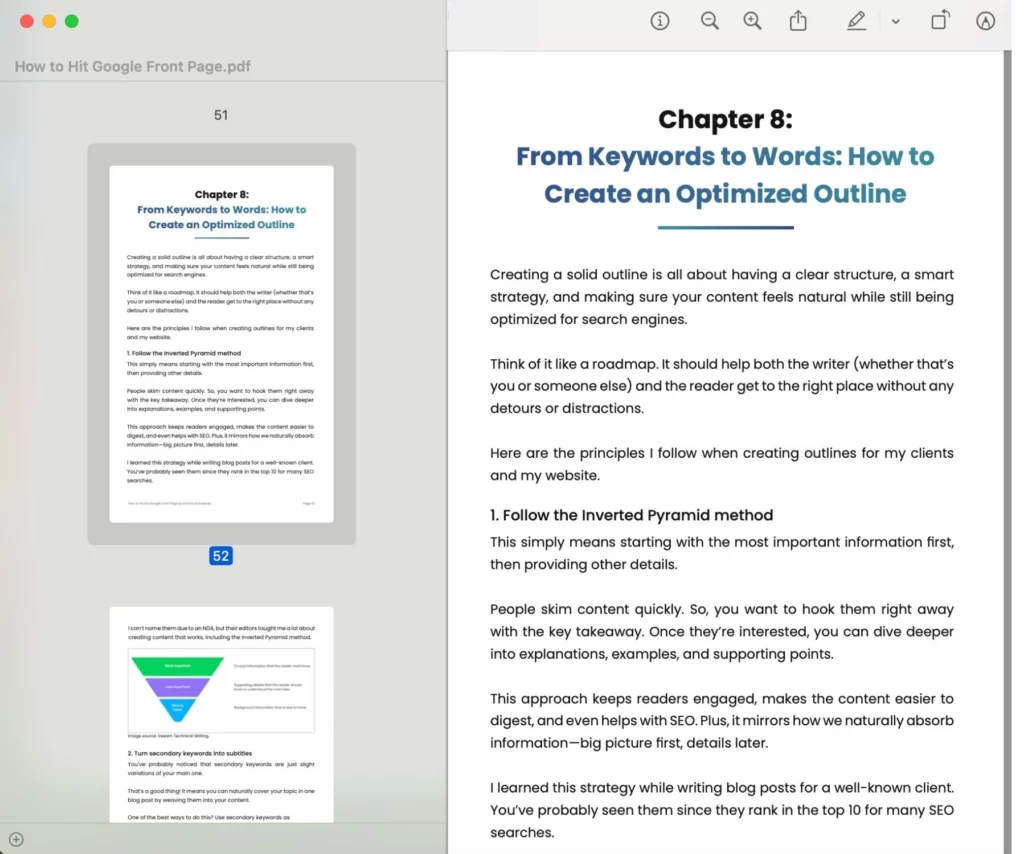Viewport: 1024px width, 854px height.
Task: Click the Chapter 8 heading text
Action: [x=725, y=119]
